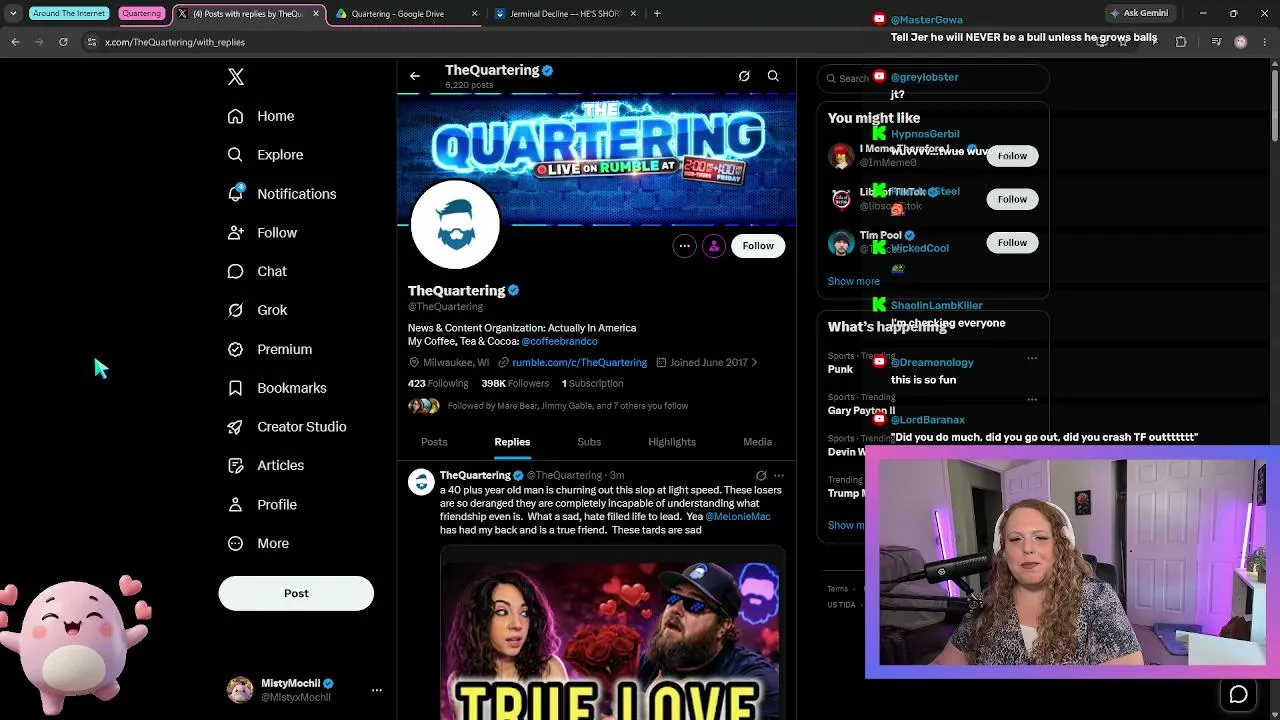Switch to the Posts tab
The image size is (1280, 720).
[x=434, y=442]
